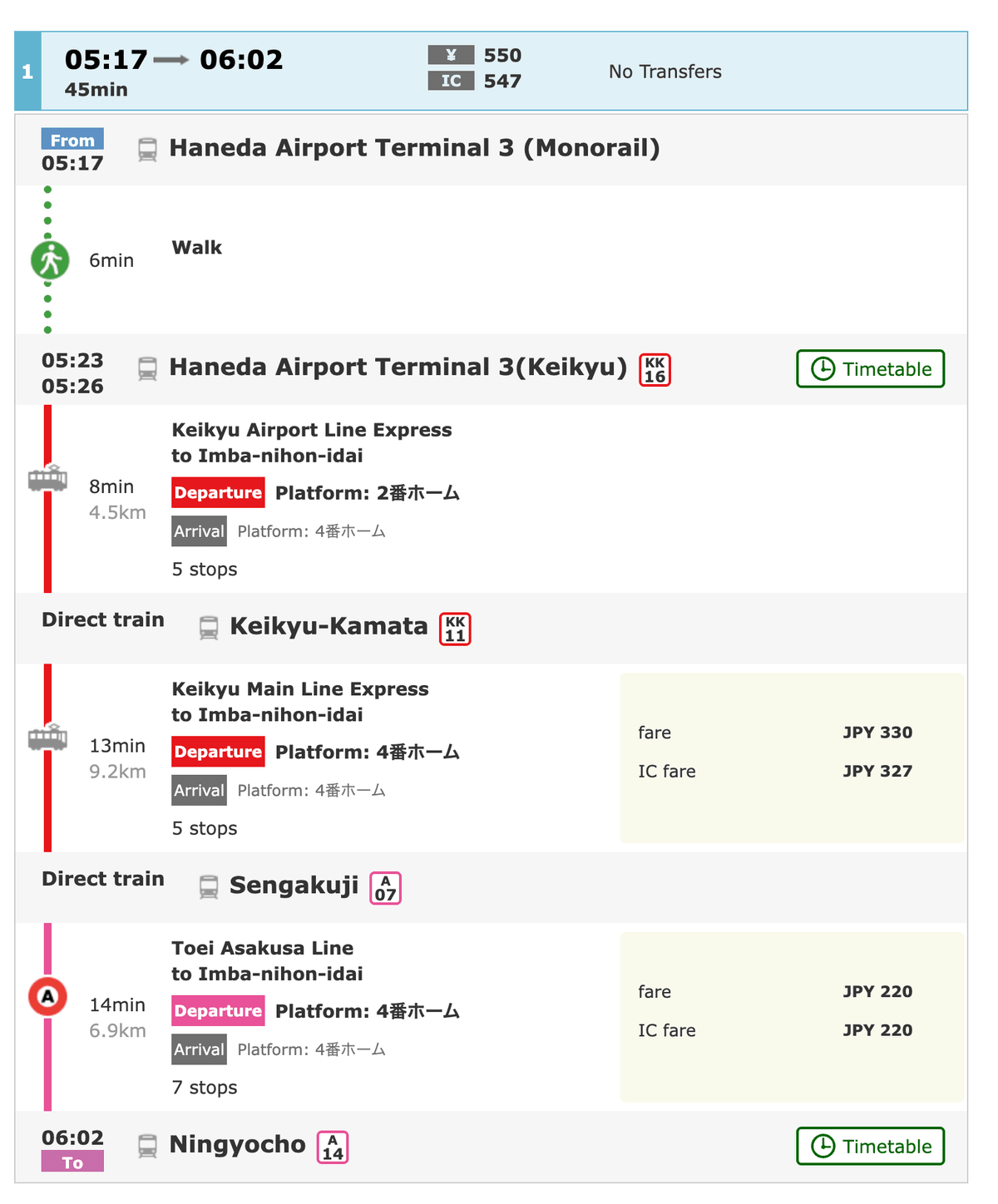
Task: Open the Keikyu-Kamata station name
Action: tap(329, 626)
